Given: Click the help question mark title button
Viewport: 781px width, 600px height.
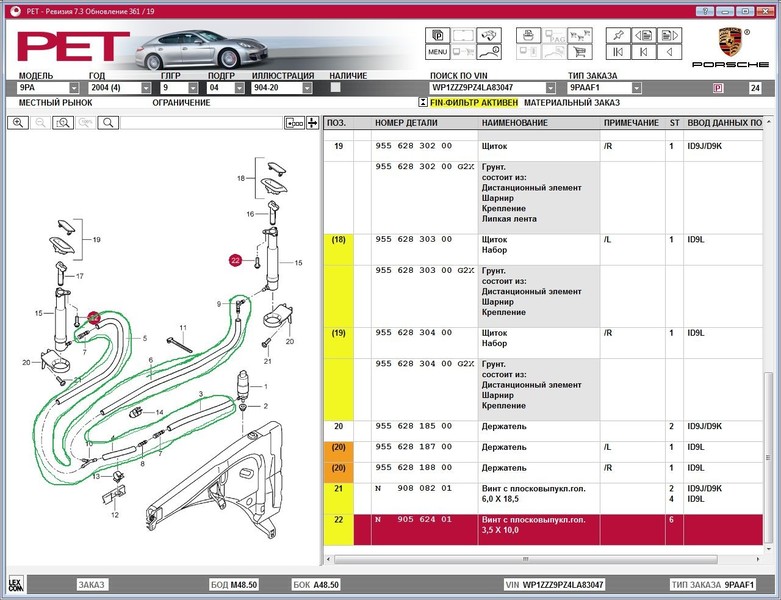Looking at the screenshot, I should [705, 11].
